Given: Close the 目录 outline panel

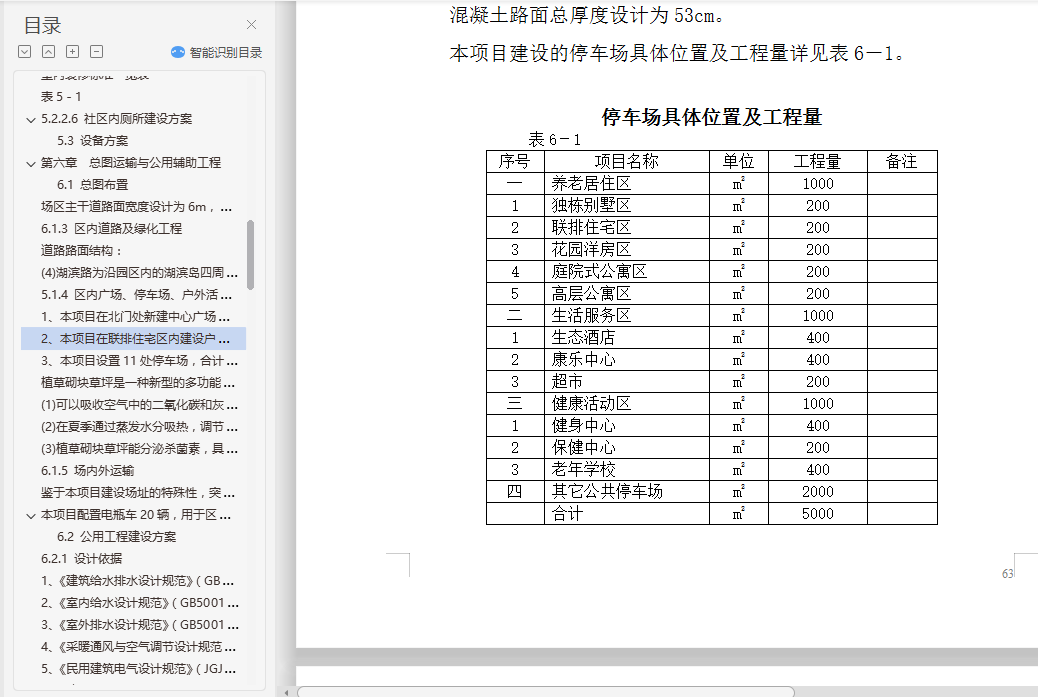Looking at the screenshot, I should coord(252,24).
